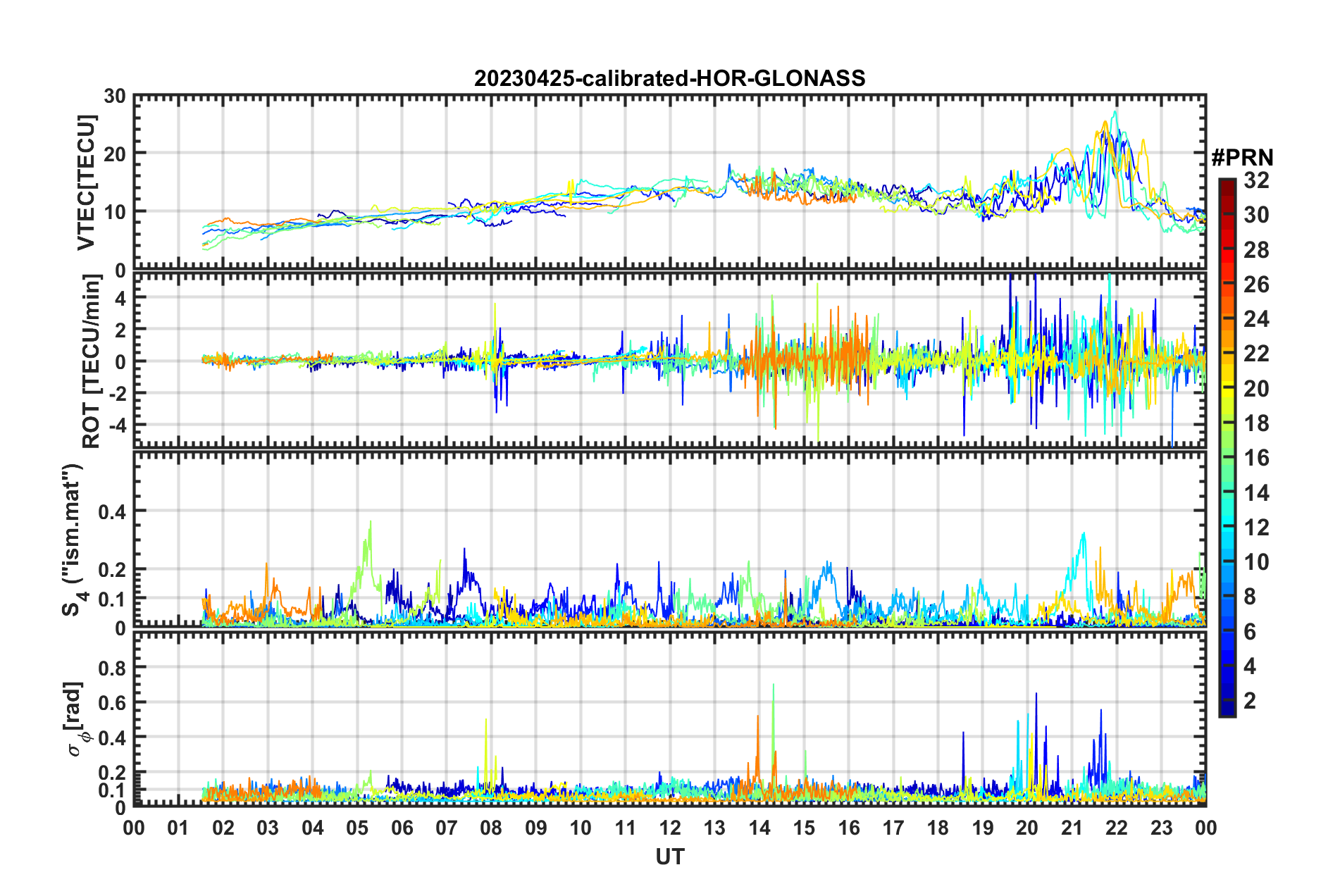This screenshot has width=1340, height=896.
Task: Click VTEC y-axis tick label 30
Action: [115, 97]
